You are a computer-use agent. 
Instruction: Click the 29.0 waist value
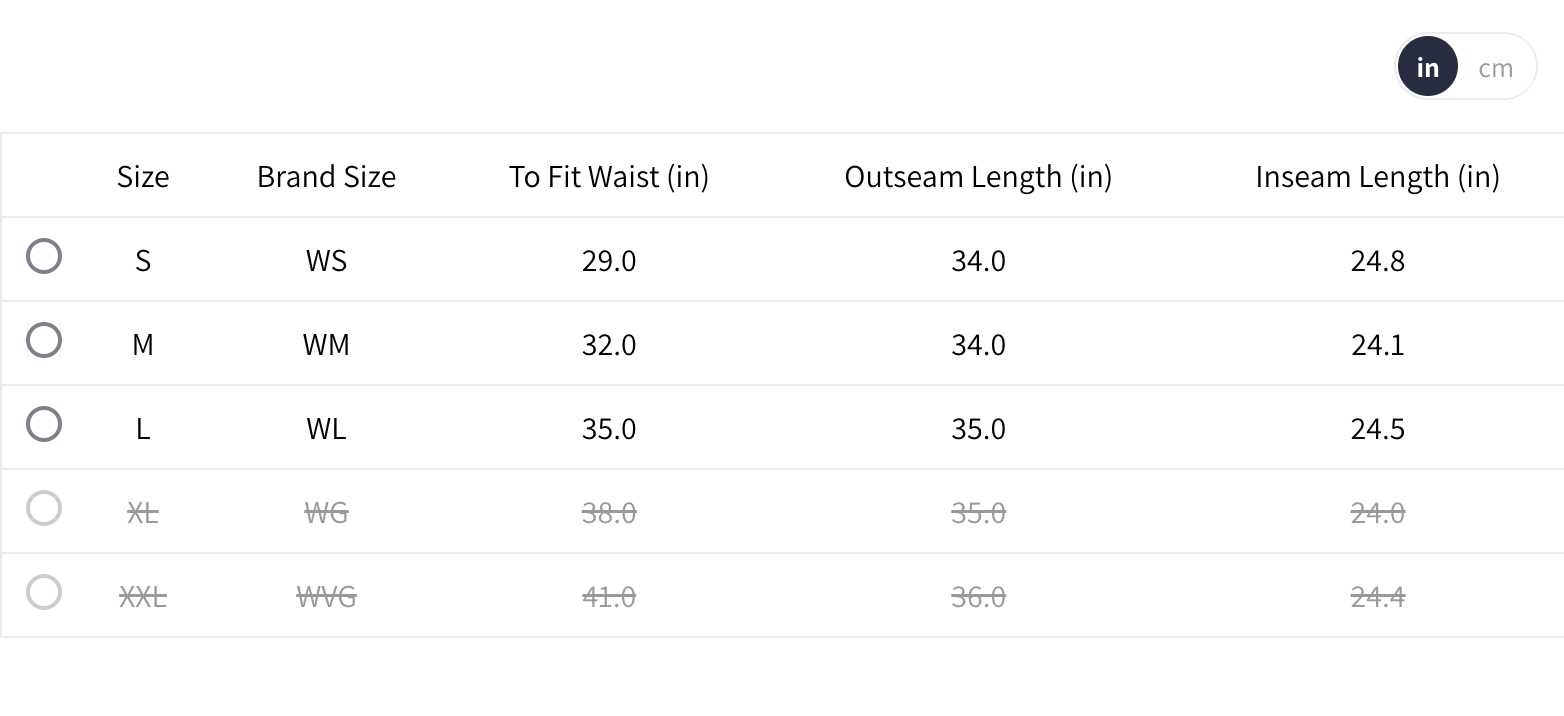(x=608, y=261)
